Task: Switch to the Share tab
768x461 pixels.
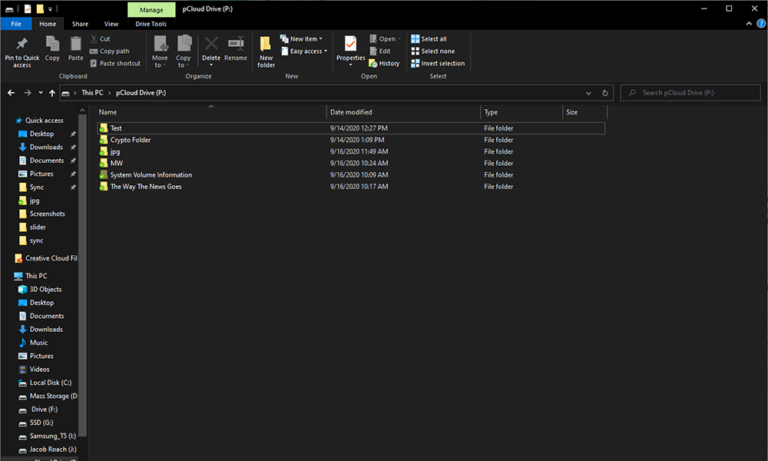Action: 80,24
